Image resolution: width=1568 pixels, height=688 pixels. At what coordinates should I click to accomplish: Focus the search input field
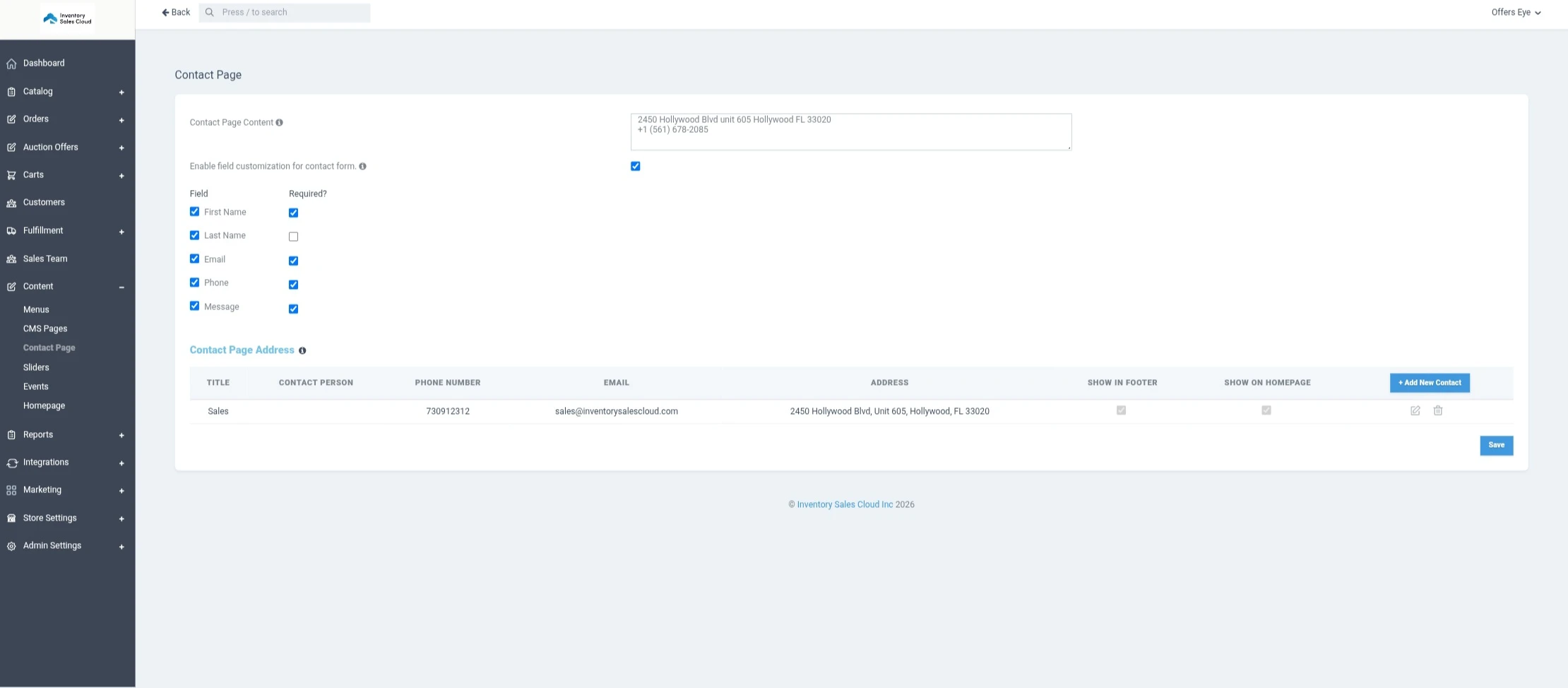[x=285, y=12]
